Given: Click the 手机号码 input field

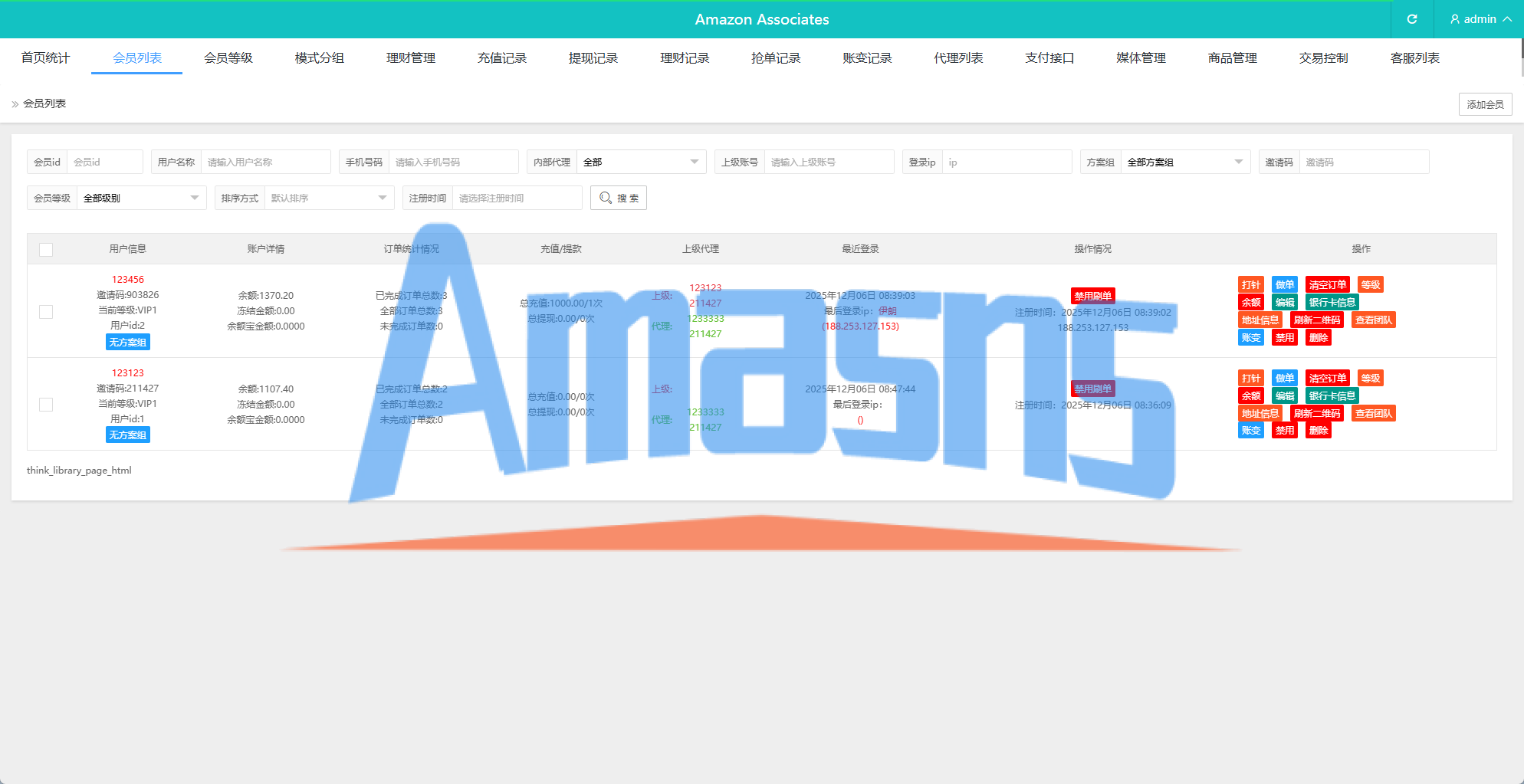Looking at the screenshot, I should pos(453,162).
